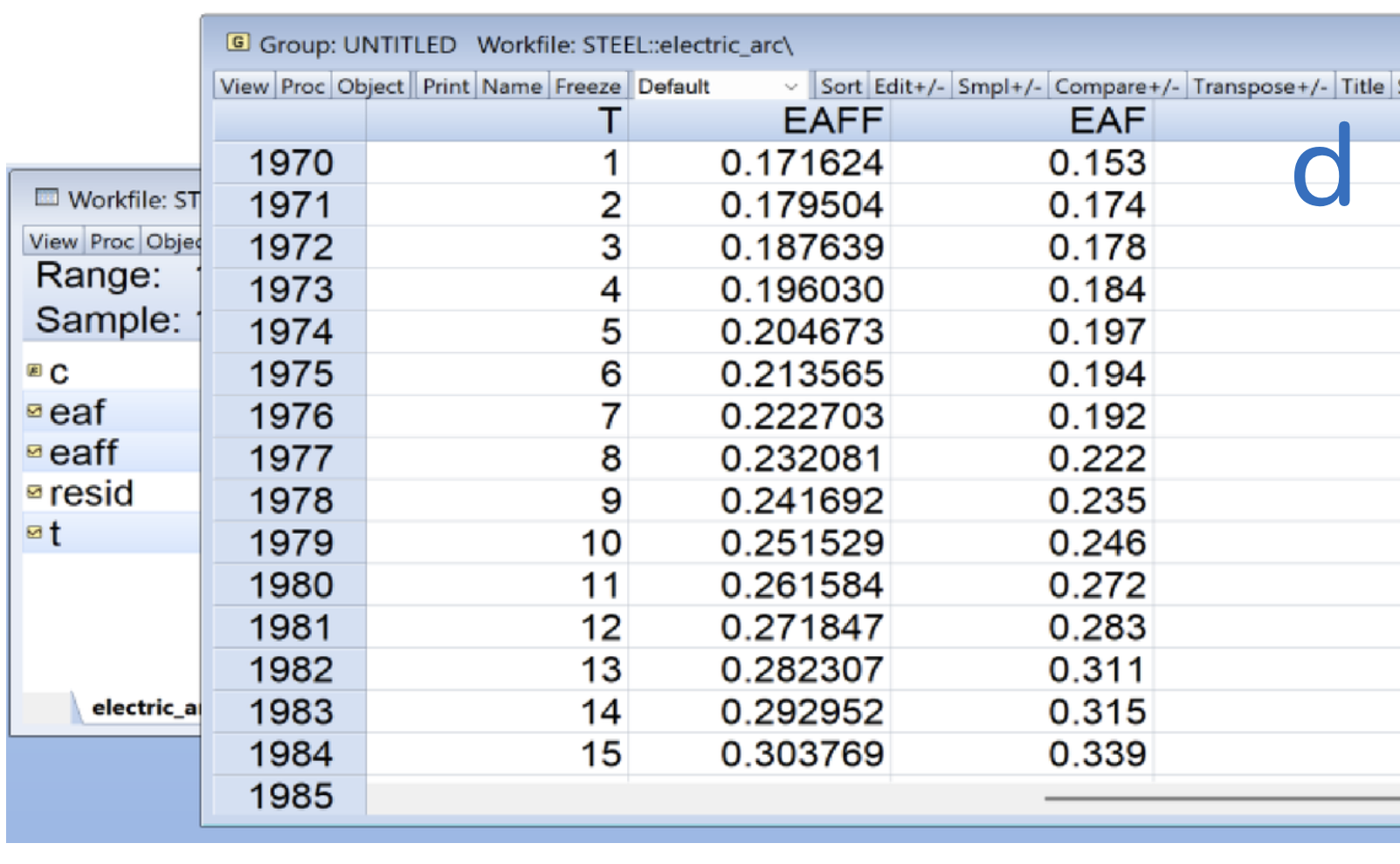Click the resid series icon

[x=34, y=492]
